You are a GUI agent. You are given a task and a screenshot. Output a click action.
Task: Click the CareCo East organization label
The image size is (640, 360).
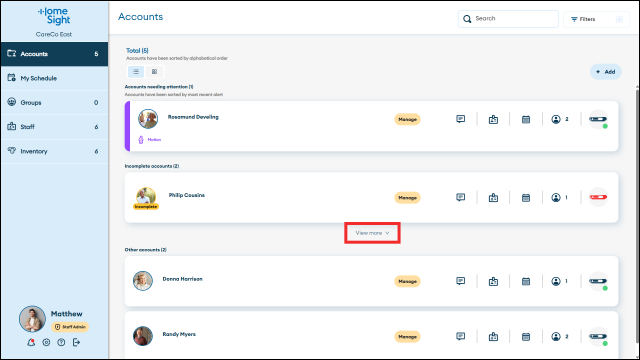pyautogui.click(x=54, y=34)
